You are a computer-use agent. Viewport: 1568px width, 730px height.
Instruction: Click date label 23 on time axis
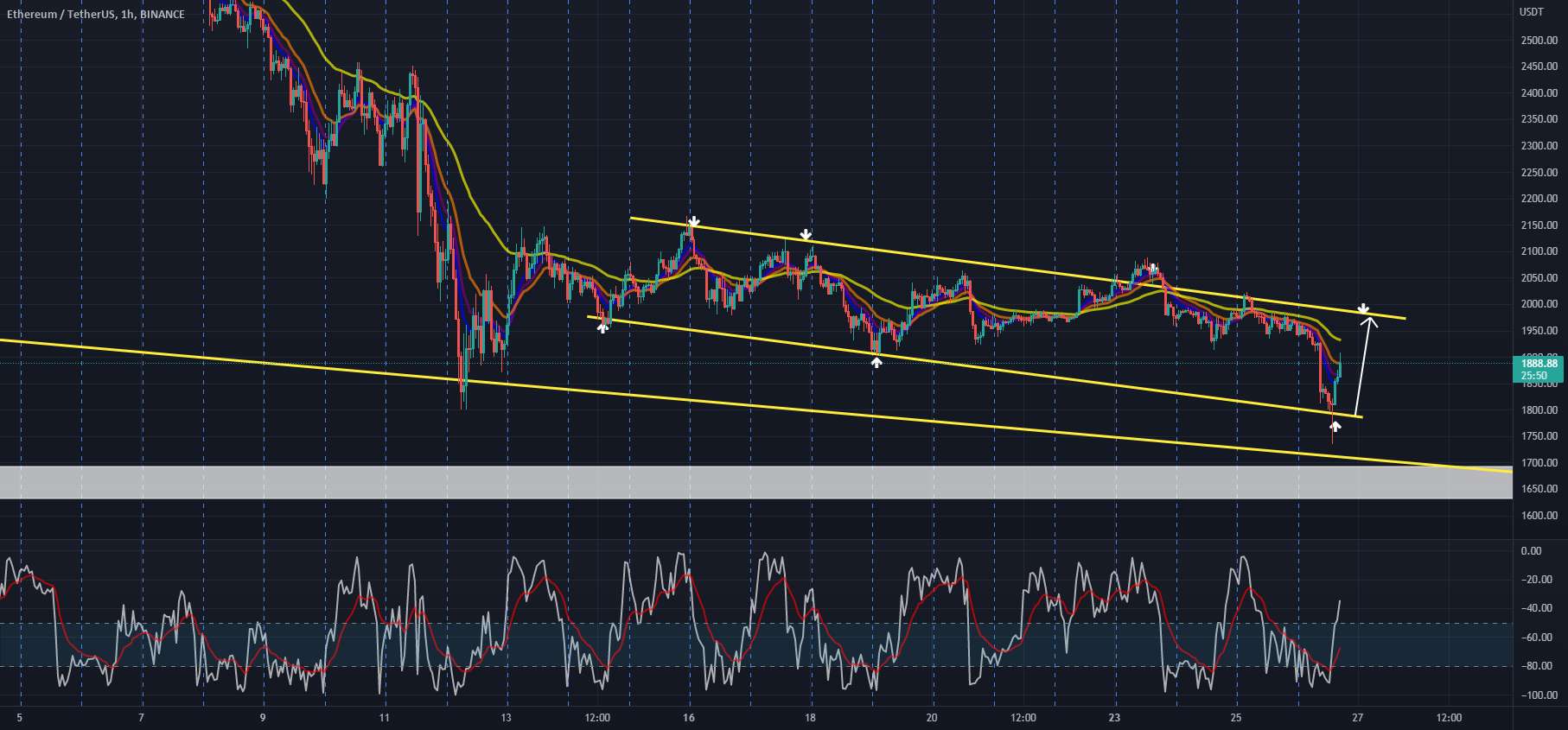[1114, 718]
